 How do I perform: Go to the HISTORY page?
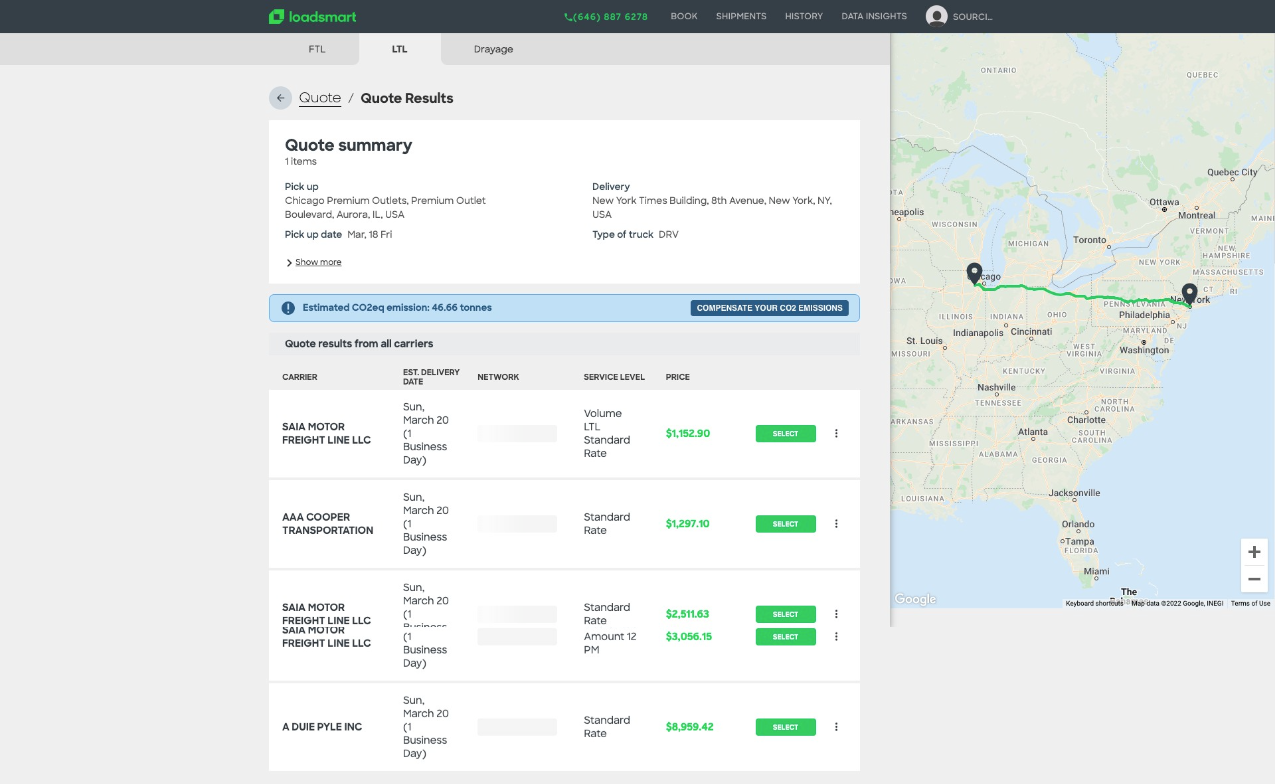[804, 17]
